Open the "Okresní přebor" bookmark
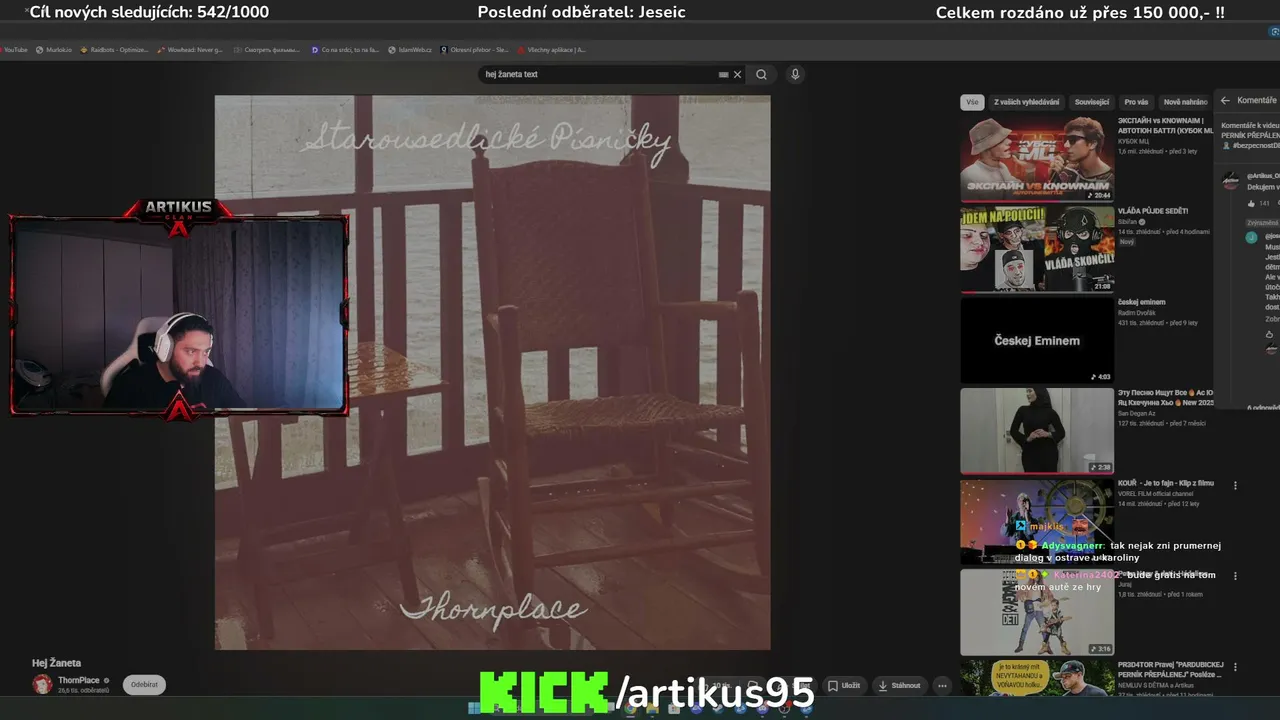Screen dimensions: 1280x720 click(x=475, y=49)
